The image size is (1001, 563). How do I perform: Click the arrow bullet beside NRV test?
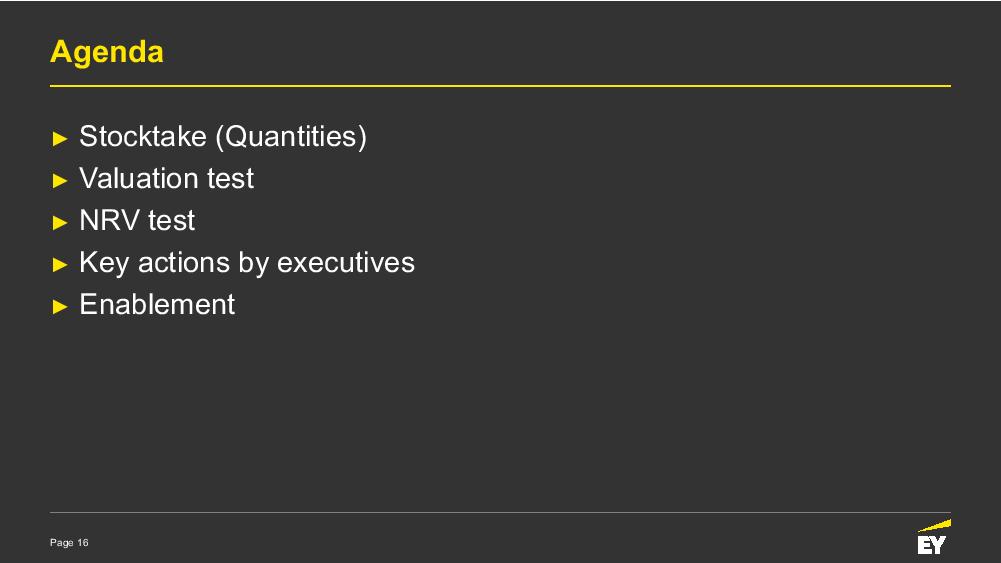pos(60,223)
